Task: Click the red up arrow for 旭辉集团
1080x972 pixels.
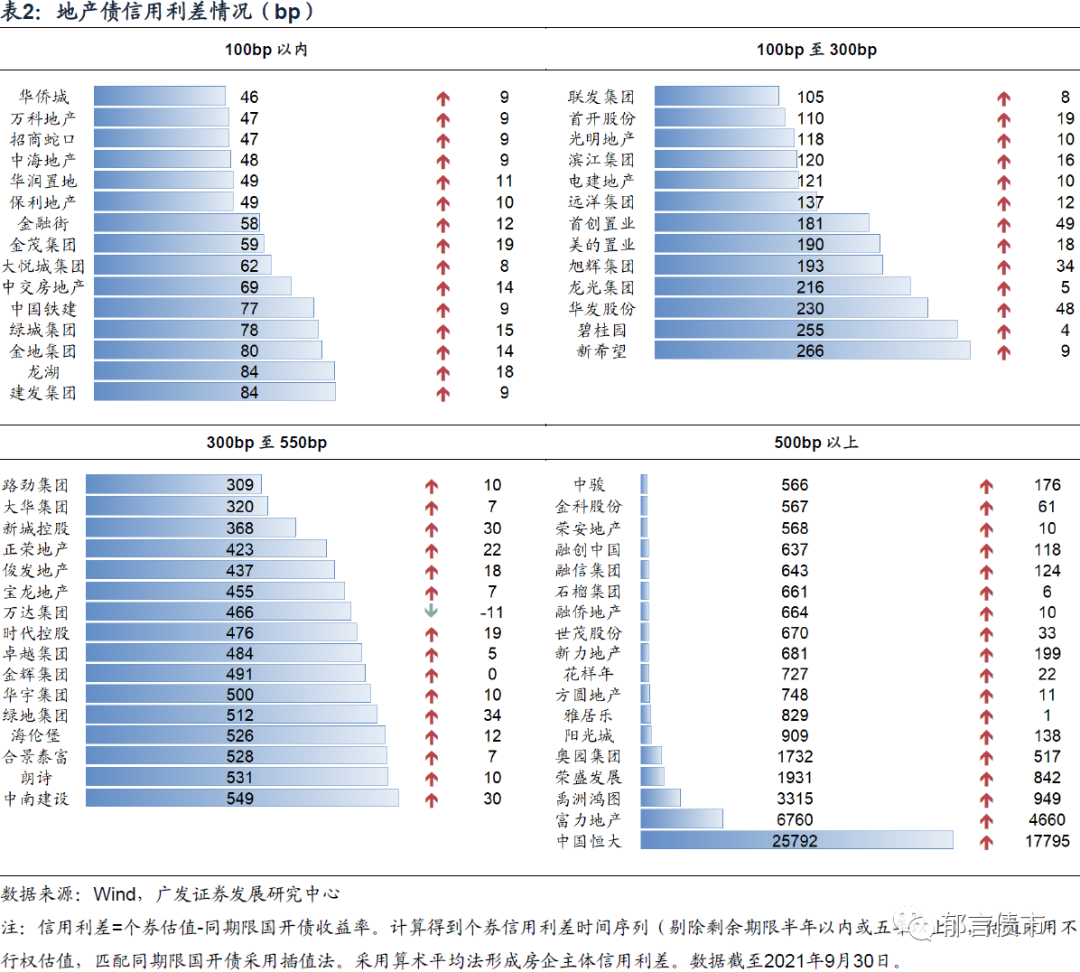Action: 1004,267
